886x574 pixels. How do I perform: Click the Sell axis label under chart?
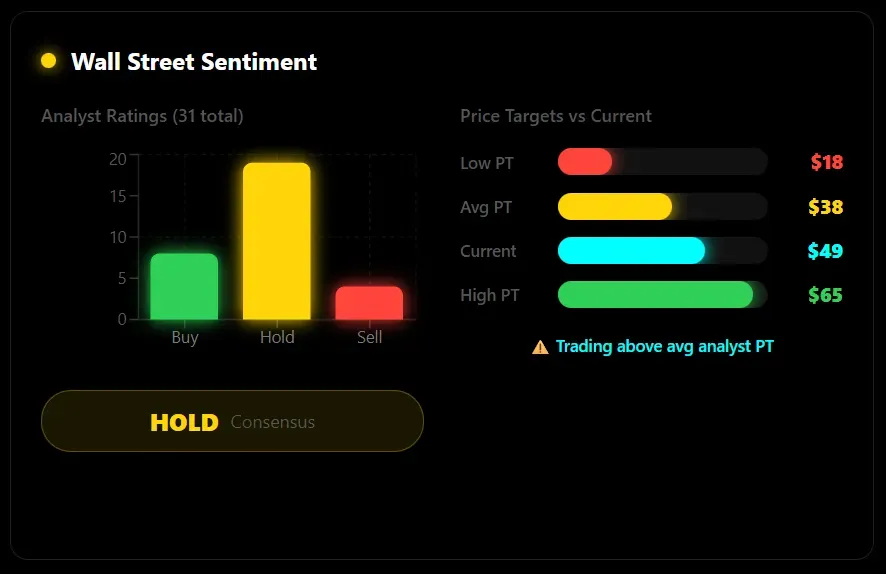369,338
